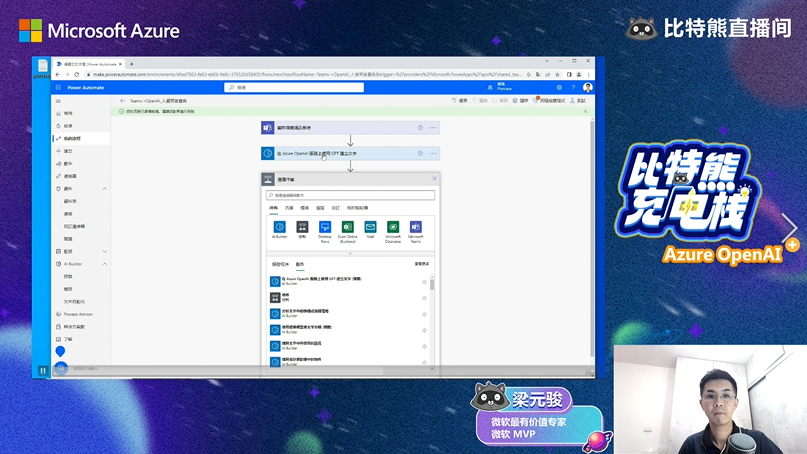807x454 pixels.
Task: Bookmark the page with the star icon
Action: 557,75
